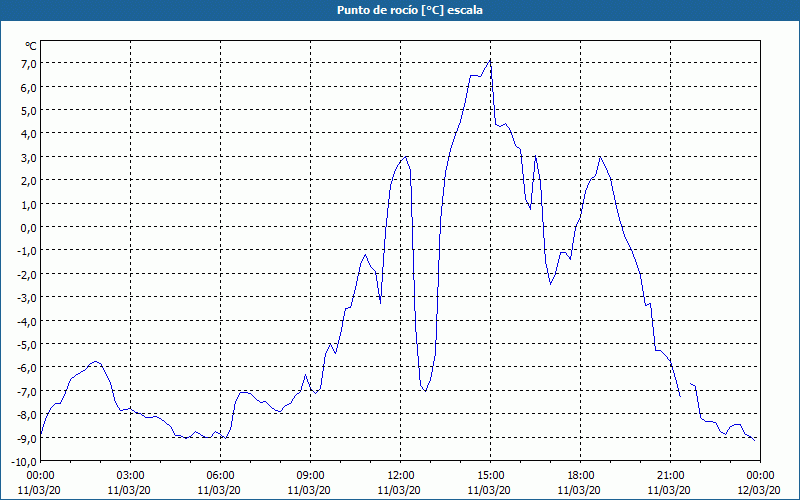The height and width of the screenshot is (500, 800).
Task: Click the °C unit label on the axis
Action: click(31, 46)
